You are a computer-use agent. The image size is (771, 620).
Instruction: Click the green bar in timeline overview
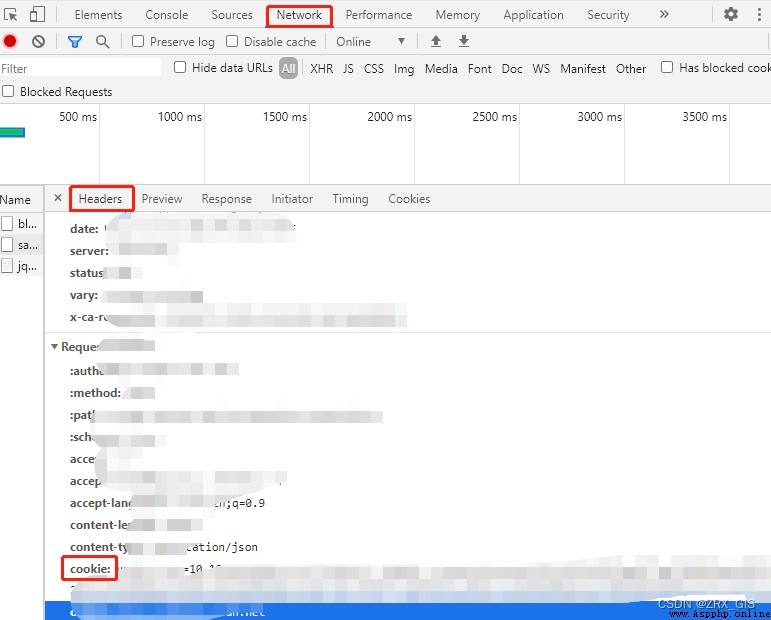click(12, 132)
